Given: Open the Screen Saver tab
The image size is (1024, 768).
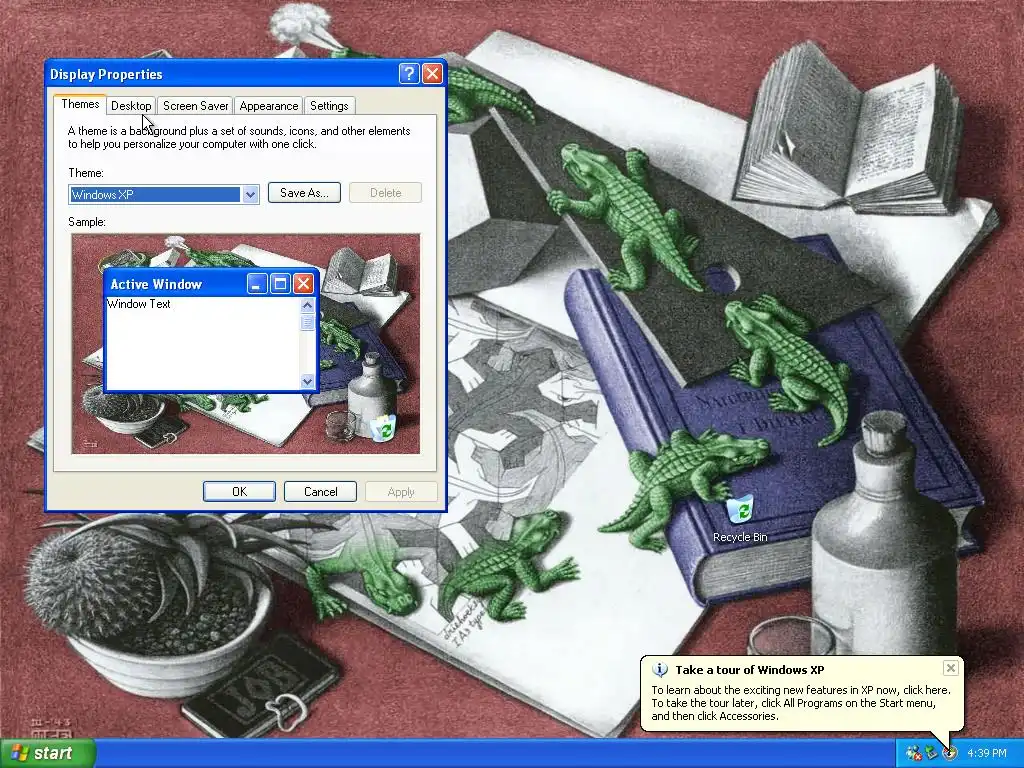Looking at the screenshot, I should [195, 106].
